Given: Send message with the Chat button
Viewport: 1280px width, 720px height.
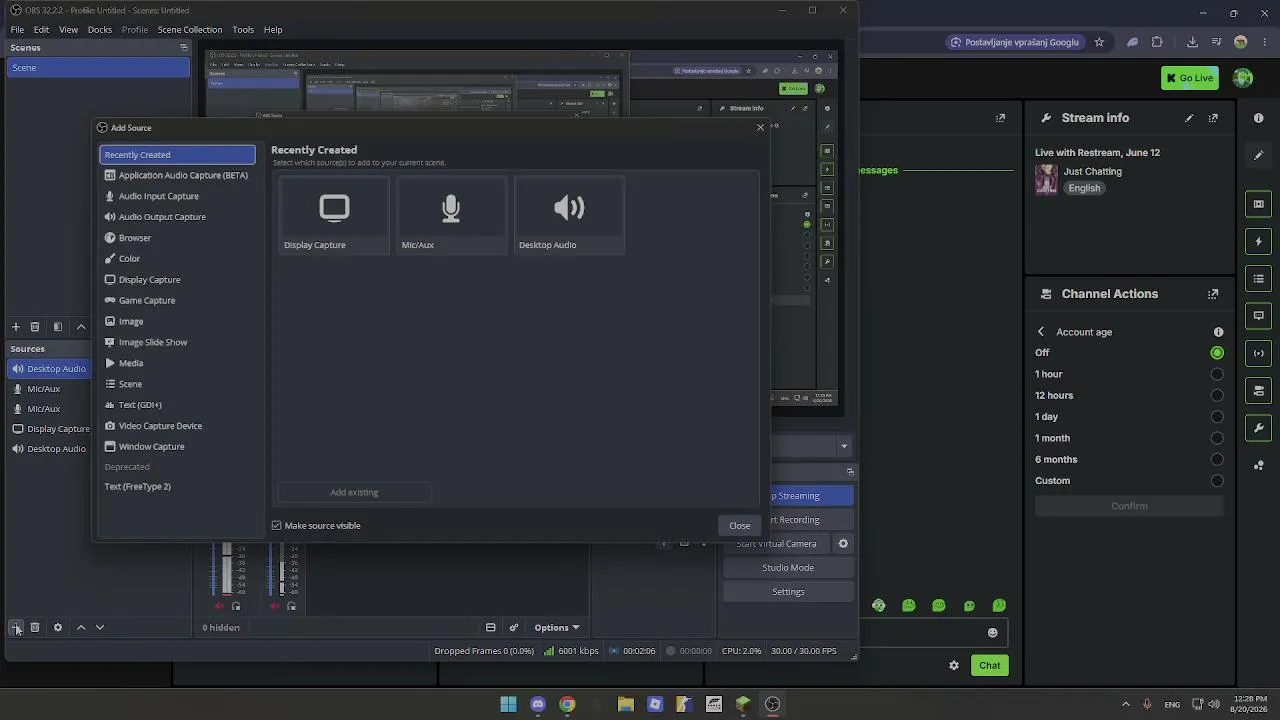Looking at the screenshot, I should coord(990,666).
